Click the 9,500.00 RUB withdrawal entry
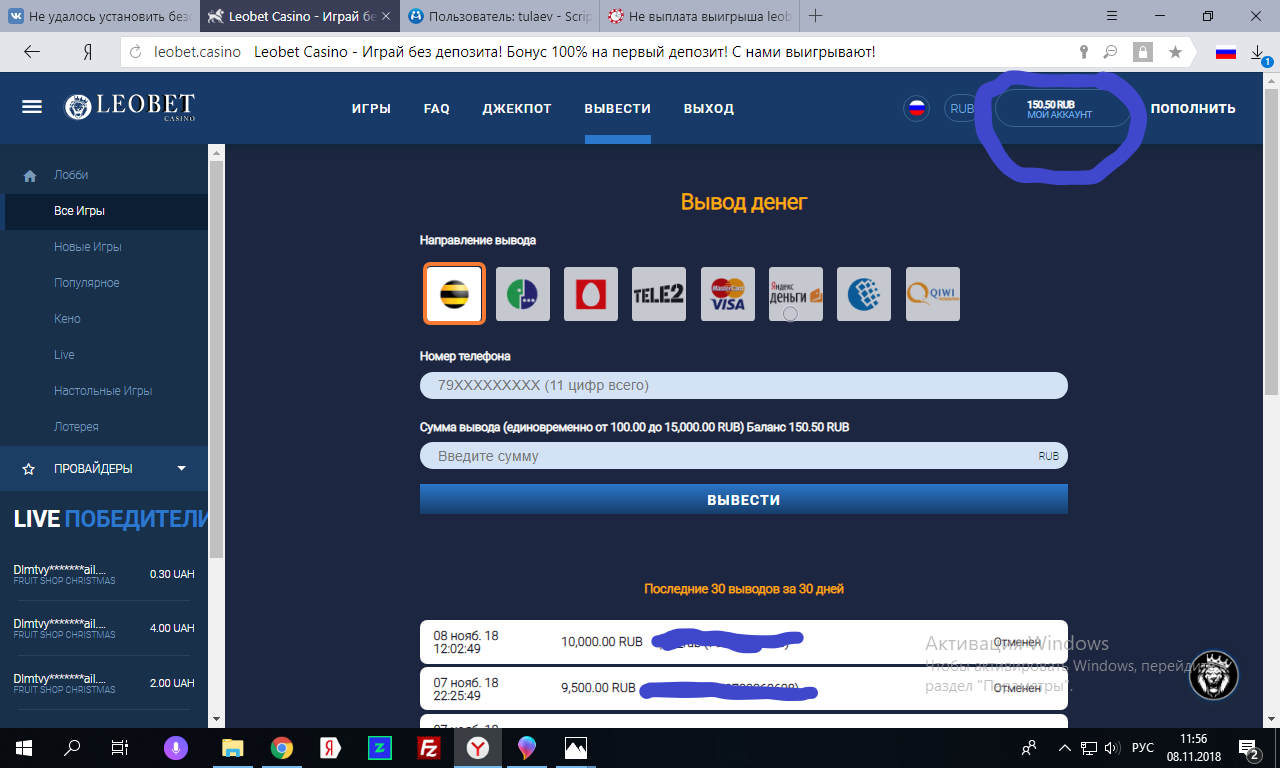 [x=744, y=688]
